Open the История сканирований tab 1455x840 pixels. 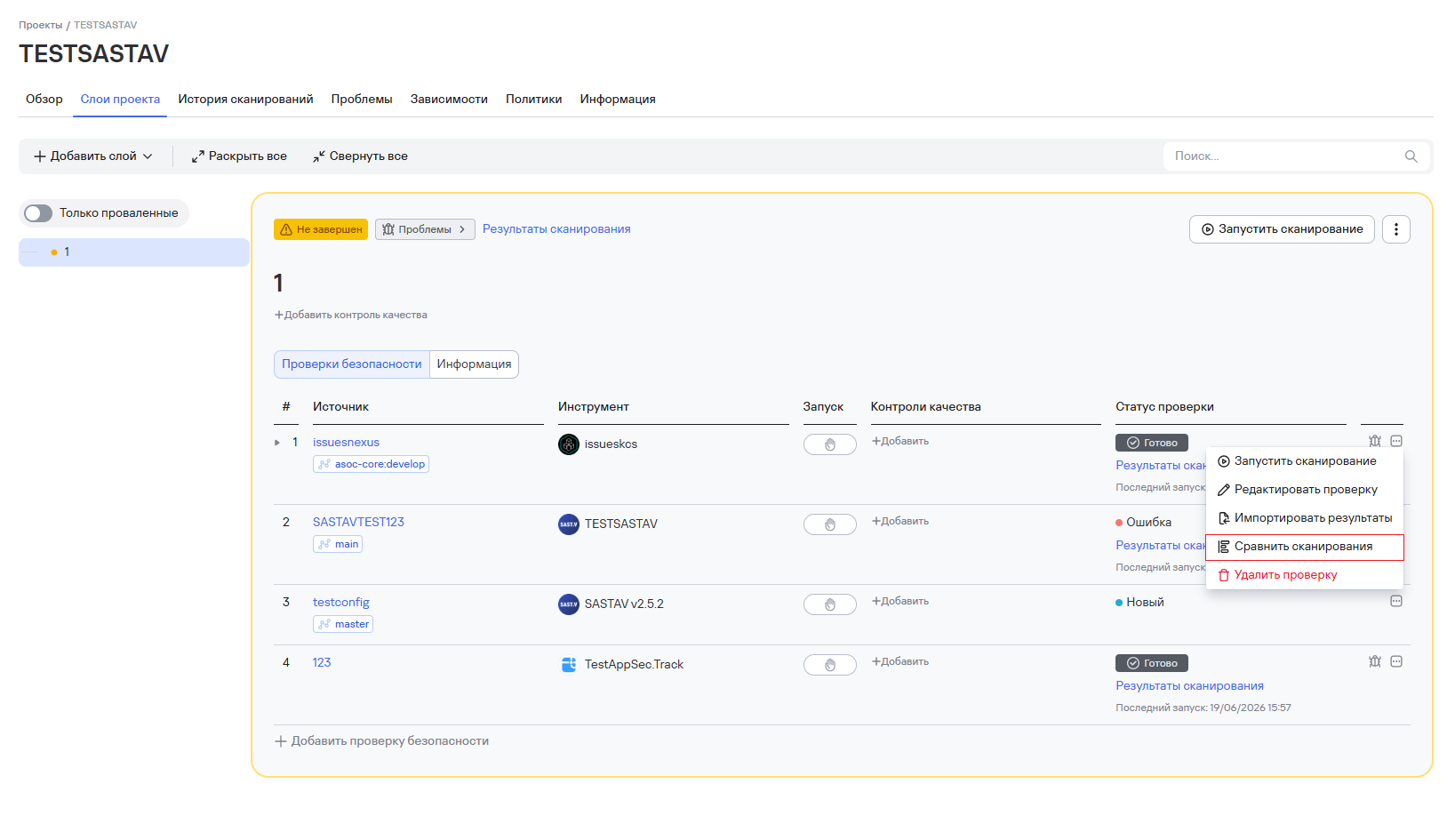[x=245, y=99]
